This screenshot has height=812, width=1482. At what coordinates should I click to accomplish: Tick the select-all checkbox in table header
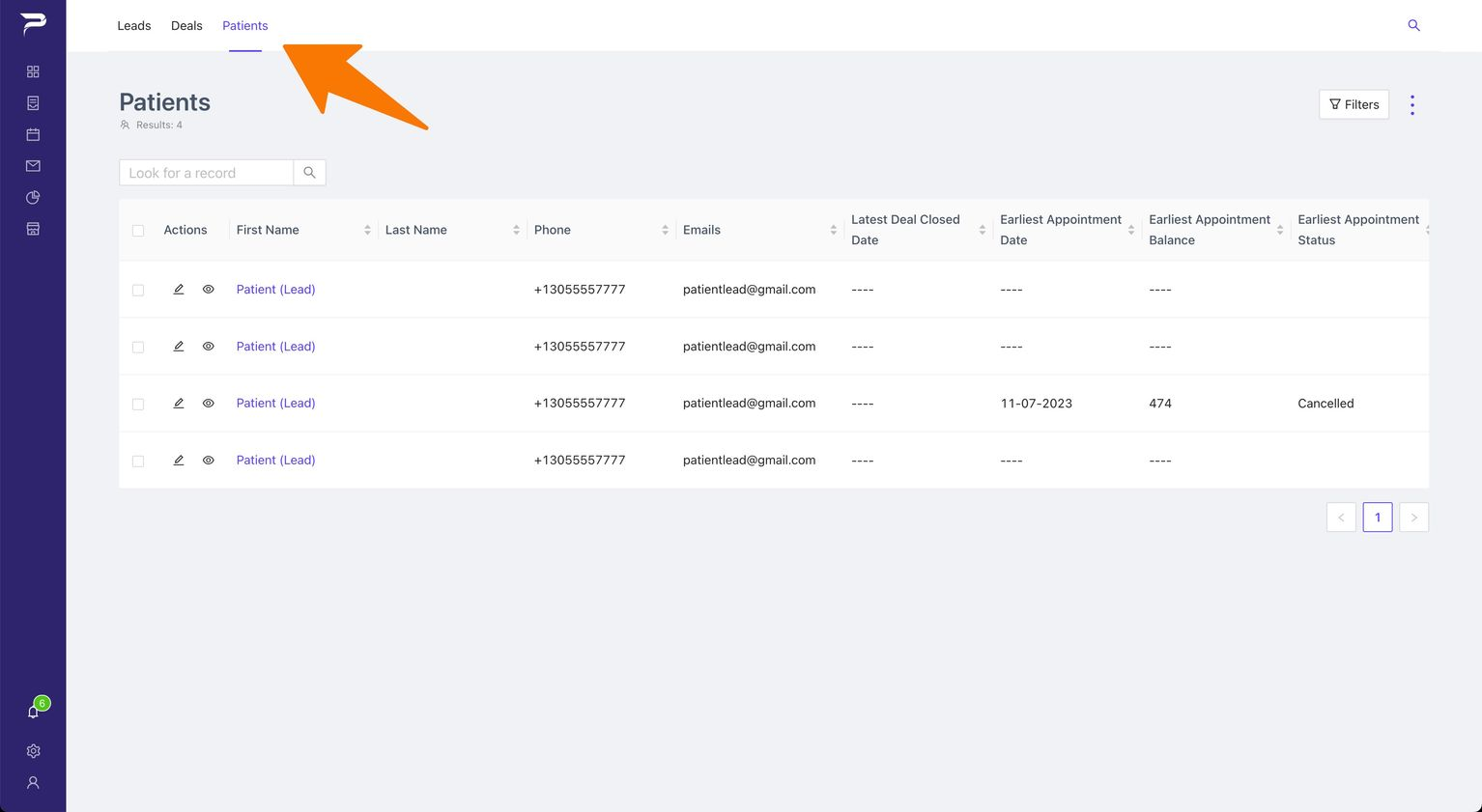[138, 231]
